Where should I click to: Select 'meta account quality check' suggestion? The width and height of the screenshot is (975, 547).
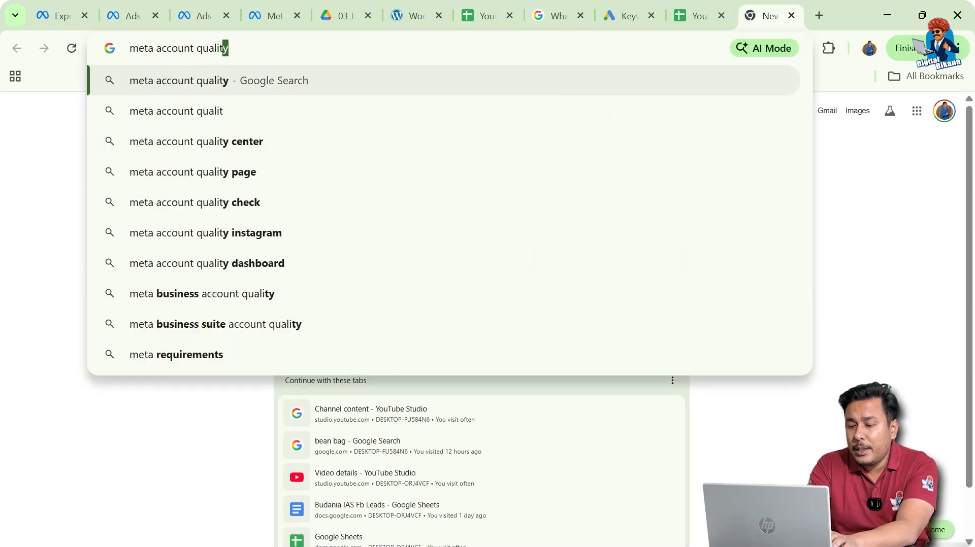pos(444,202)
